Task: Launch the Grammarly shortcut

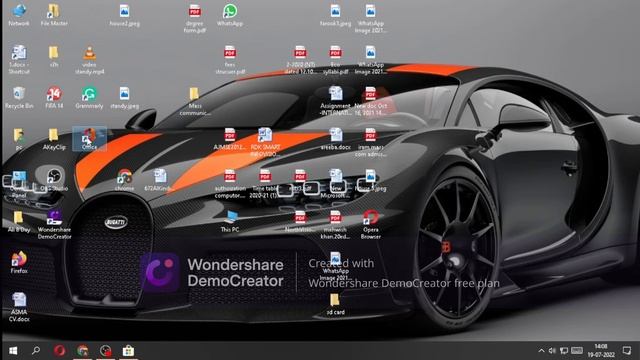Action: pos(89,98)
